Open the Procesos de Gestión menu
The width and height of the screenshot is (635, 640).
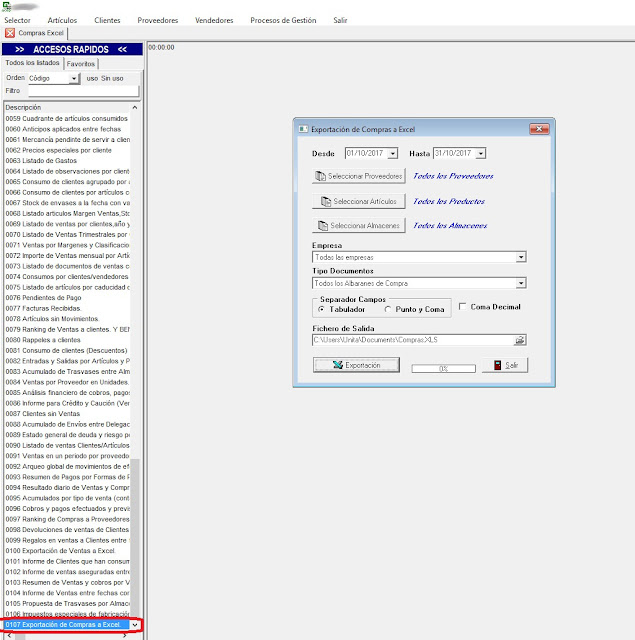point(283,20)
